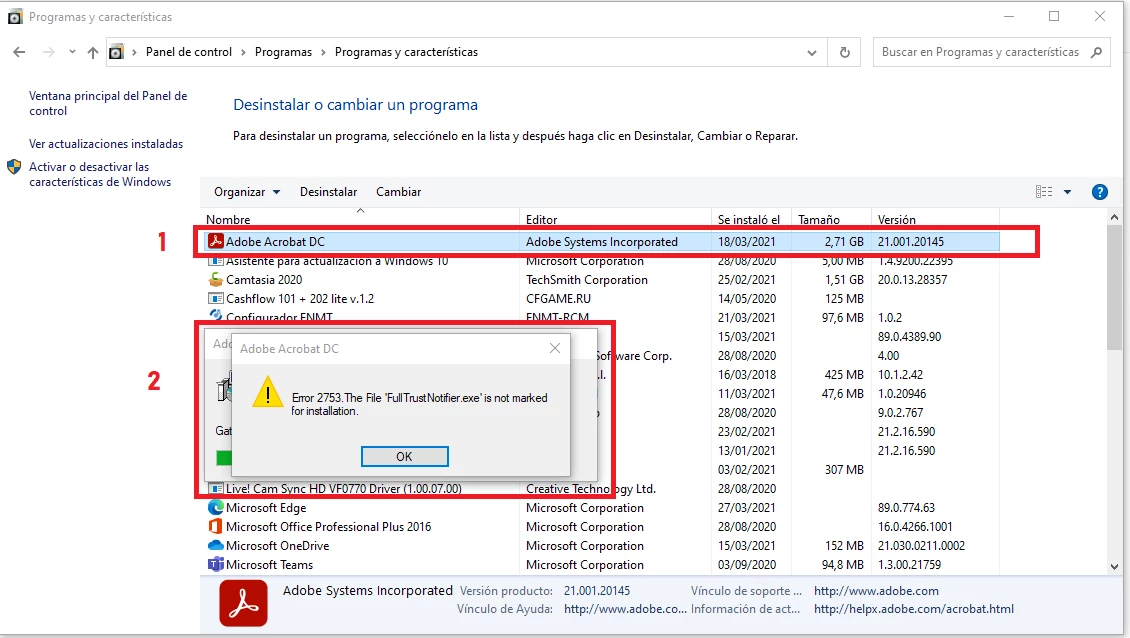The height and width of the screenshot is (638, 1130).
Task: Click the up-one-level arrow
Action: pyautogui.click(x=93, y=52)
